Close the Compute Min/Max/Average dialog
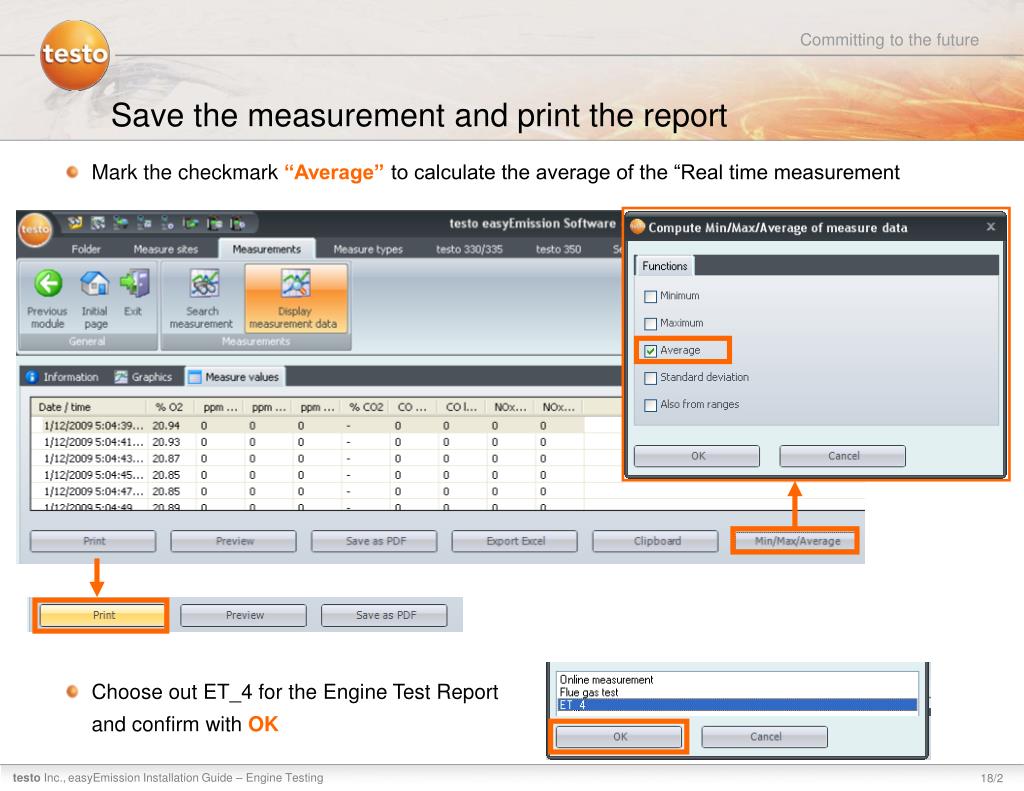 coord(991,227)
